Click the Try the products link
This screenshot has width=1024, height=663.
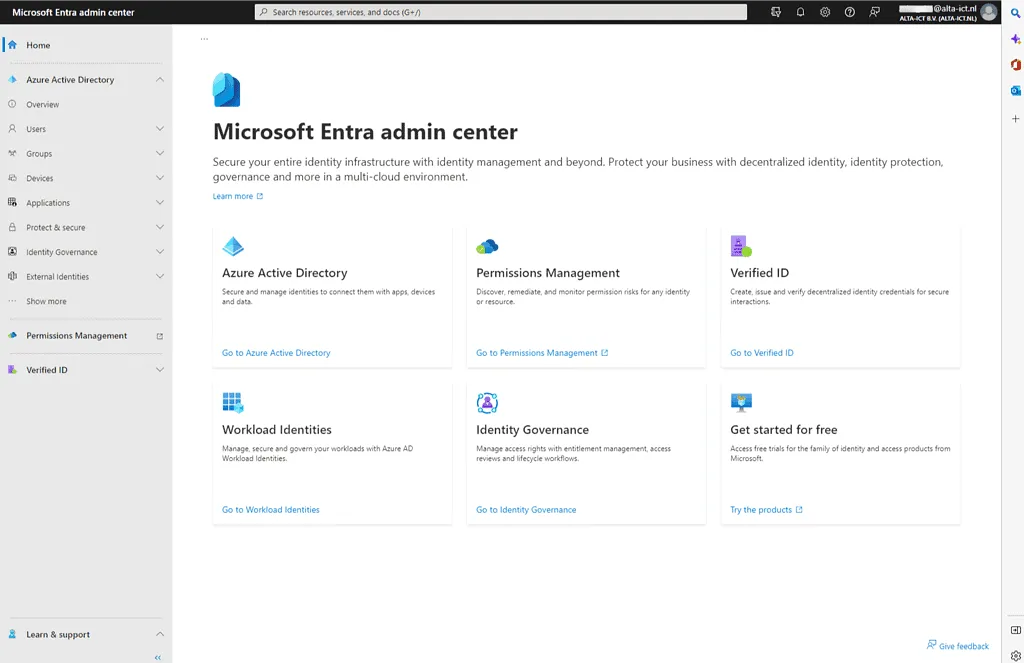pyautogui.click(x=762, y=509)
